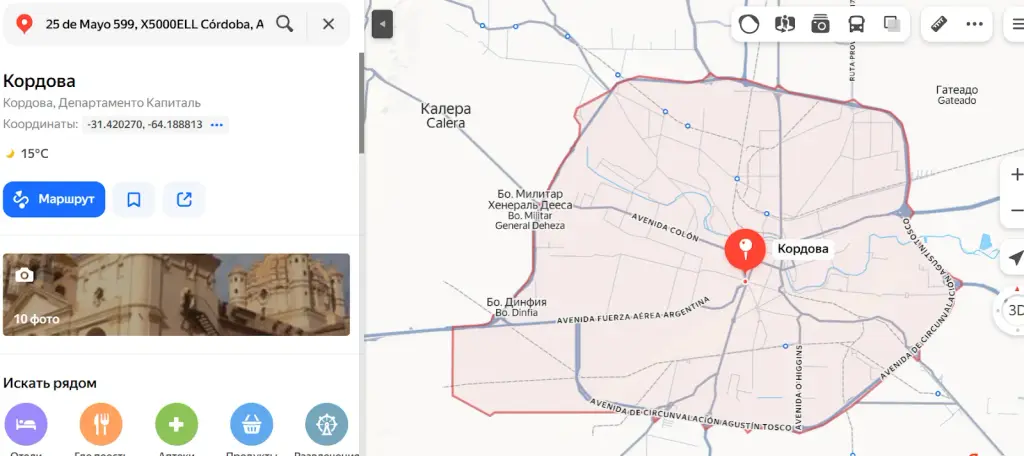1024x456 pixels.
Task: Zoom in the map with plus
Action: [1016, 175]
